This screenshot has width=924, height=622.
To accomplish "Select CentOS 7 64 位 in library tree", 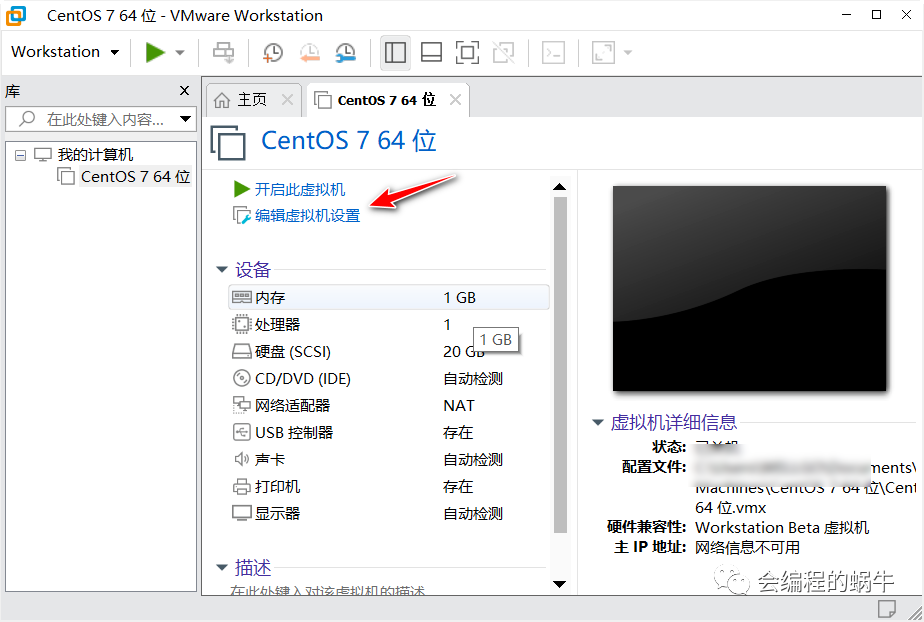I will [x=136, y=176].
